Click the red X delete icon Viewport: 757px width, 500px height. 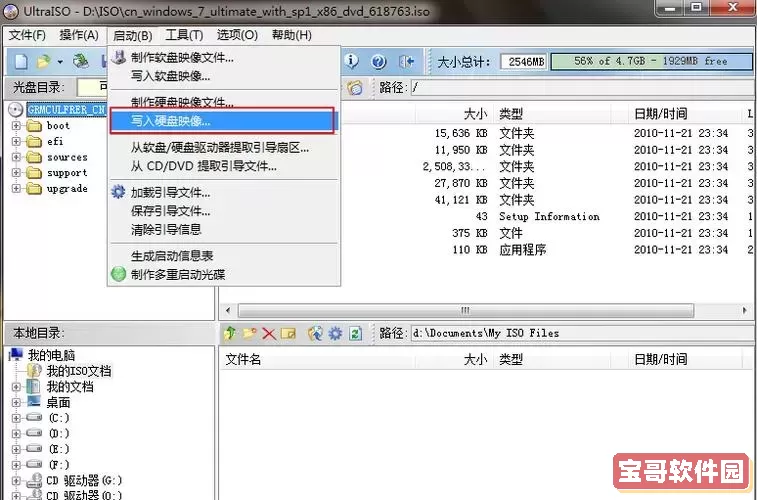pyautogui.click(x=268, y=333)
